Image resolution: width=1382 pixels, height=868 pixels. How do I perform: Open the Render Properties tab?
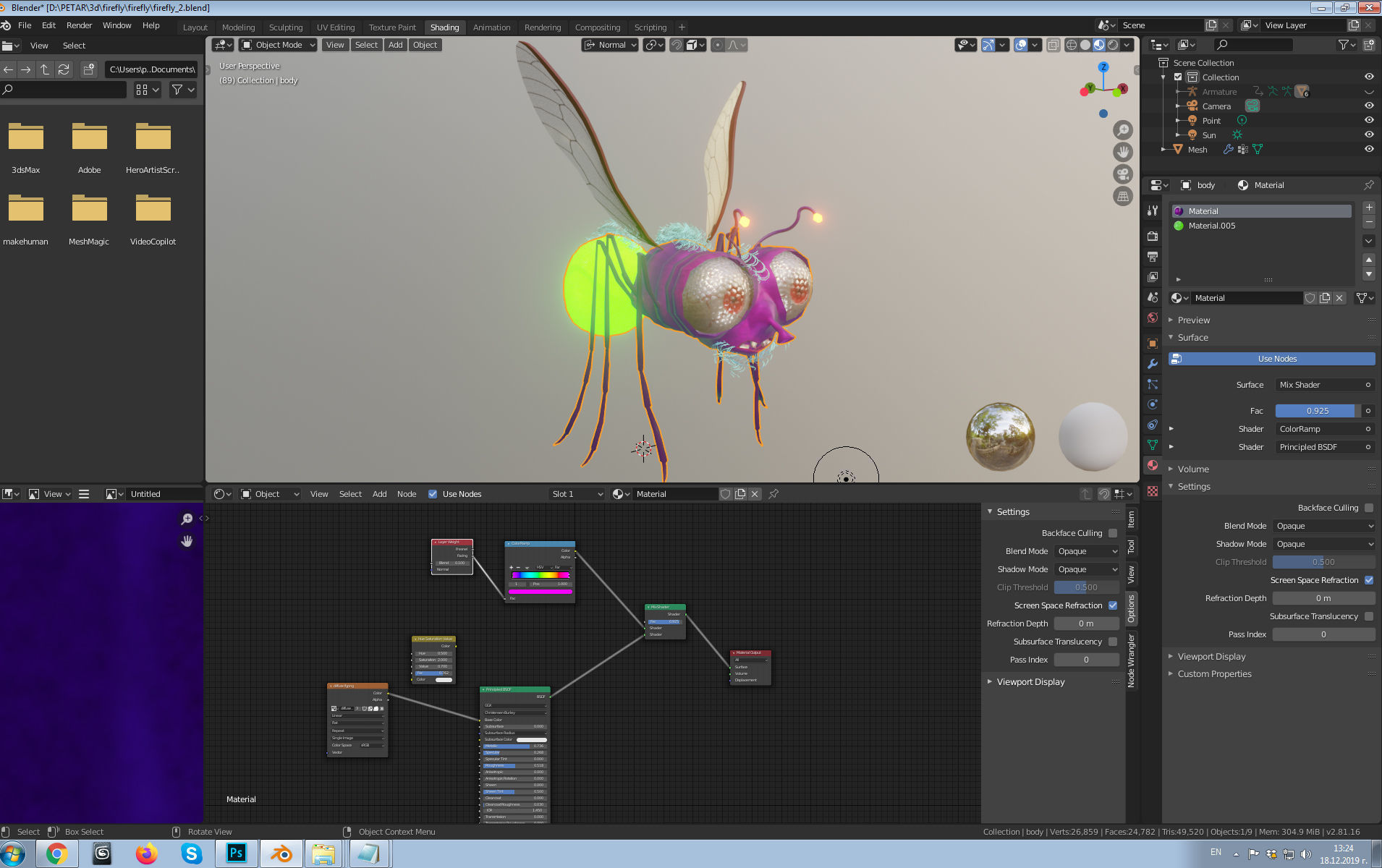click(x=1153, y=237)
